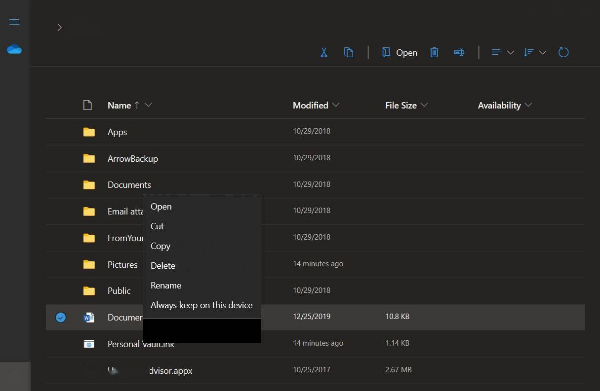Open the hamburger navigation menu
Viewport: 600px width, 391px height.
point(14,22)
